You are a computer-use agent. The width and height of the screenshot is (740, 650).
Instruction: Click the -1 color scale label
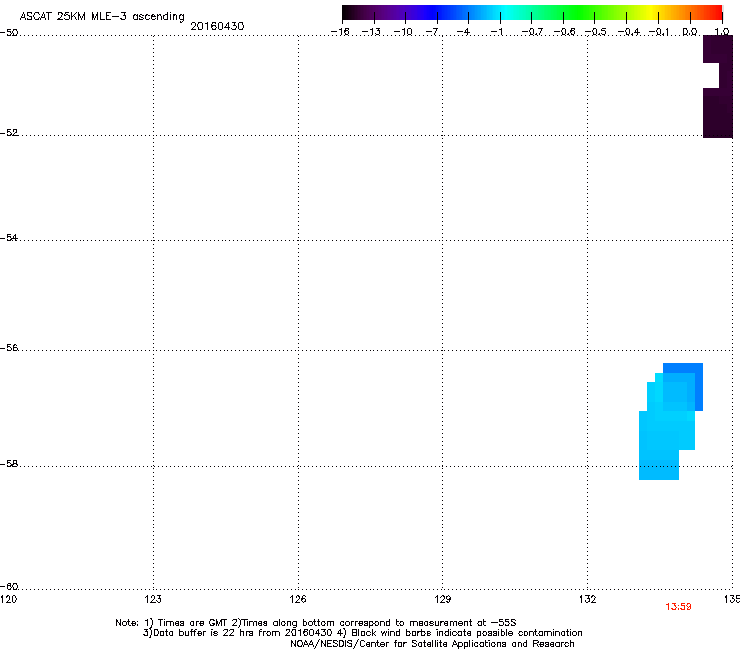point(496,32)
